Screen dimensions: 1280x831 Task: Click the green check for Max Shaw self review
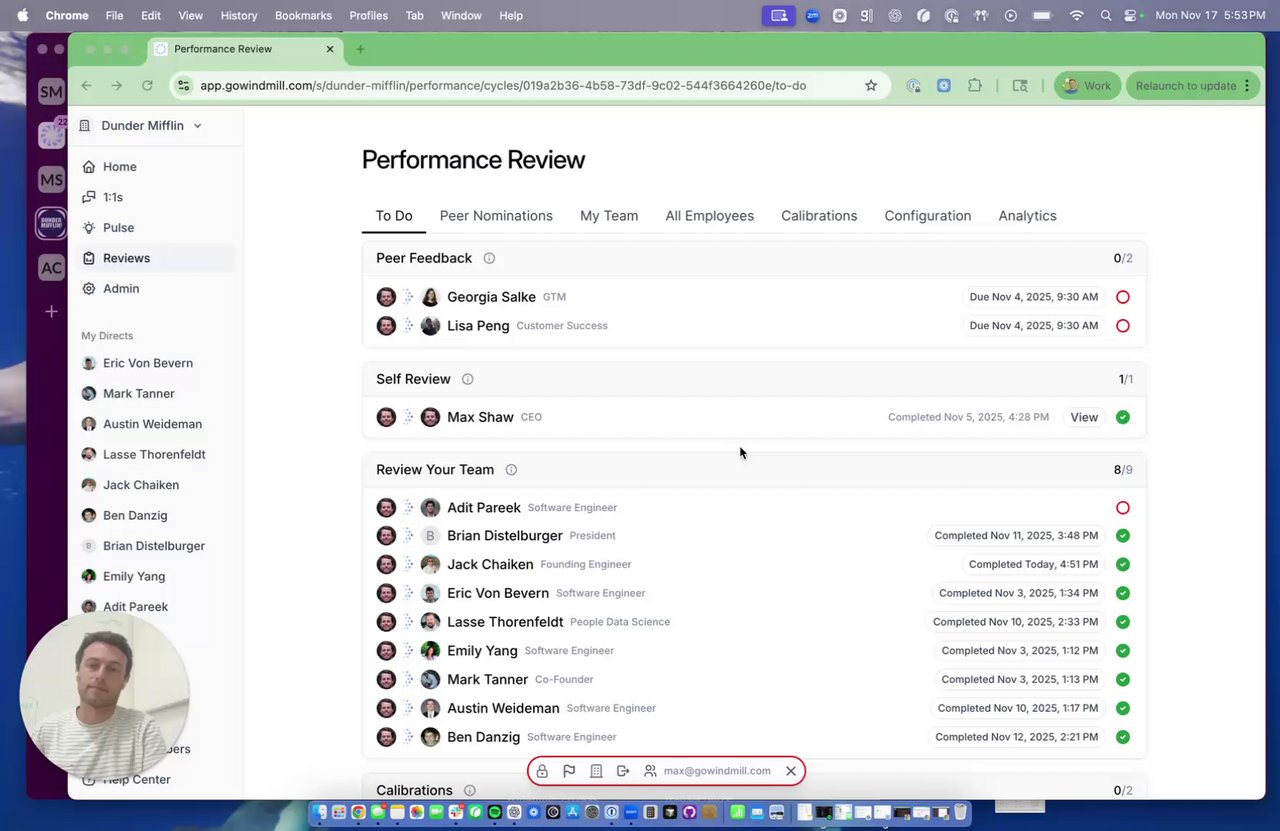tap(1123, 417)
